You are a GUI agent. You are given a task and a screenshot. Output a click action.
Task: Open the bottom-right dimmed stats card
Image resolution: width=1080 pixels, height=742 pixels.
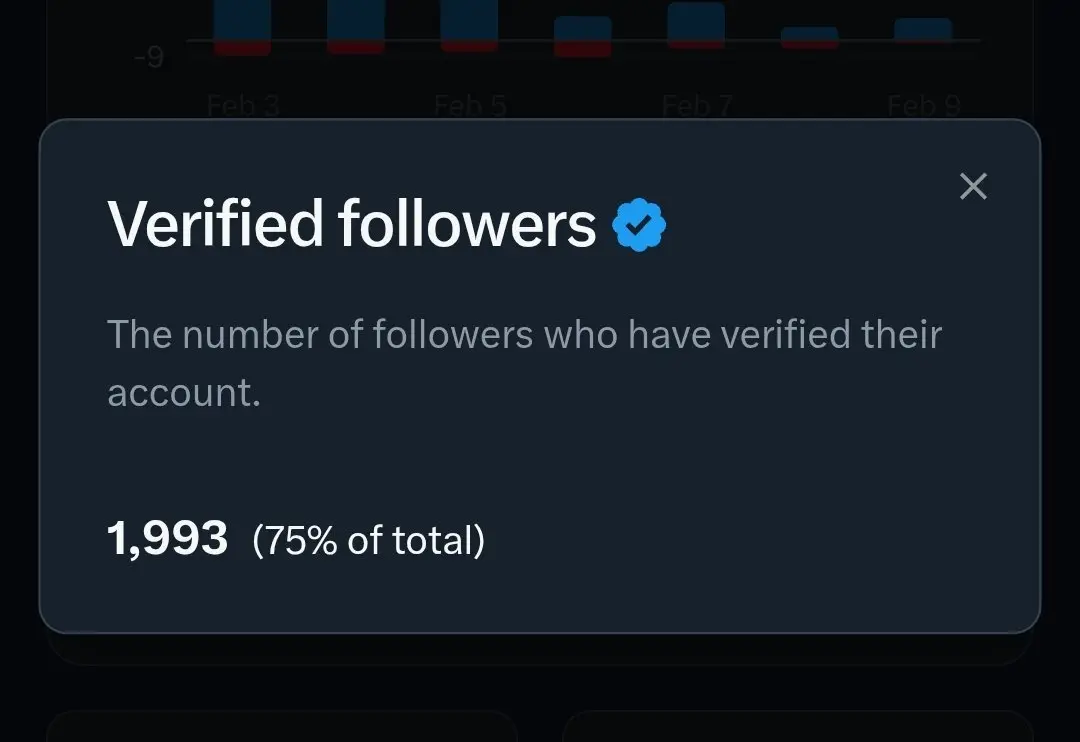[x=798, y=726]
